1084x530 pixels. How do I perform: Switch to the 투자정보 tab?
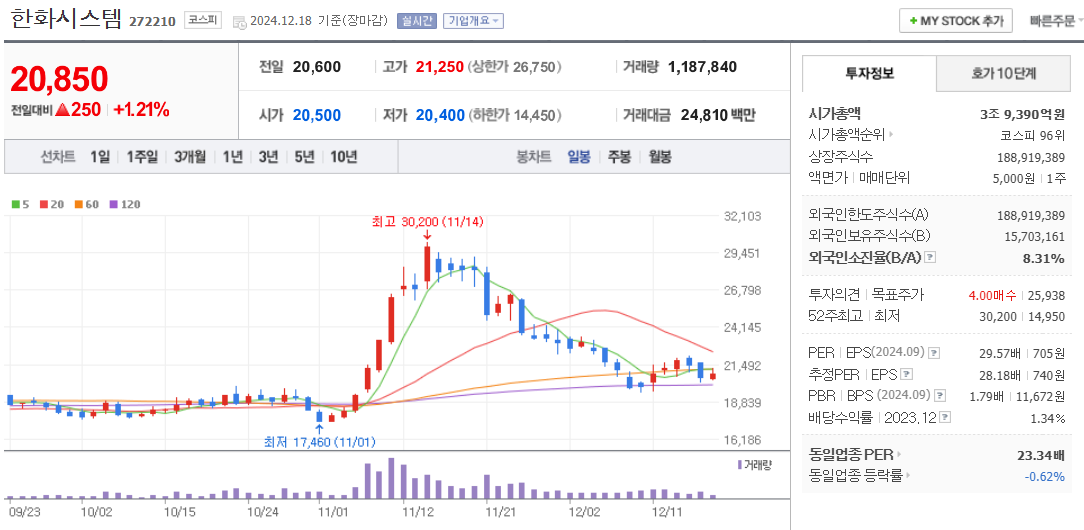click(x=870, y=73)
